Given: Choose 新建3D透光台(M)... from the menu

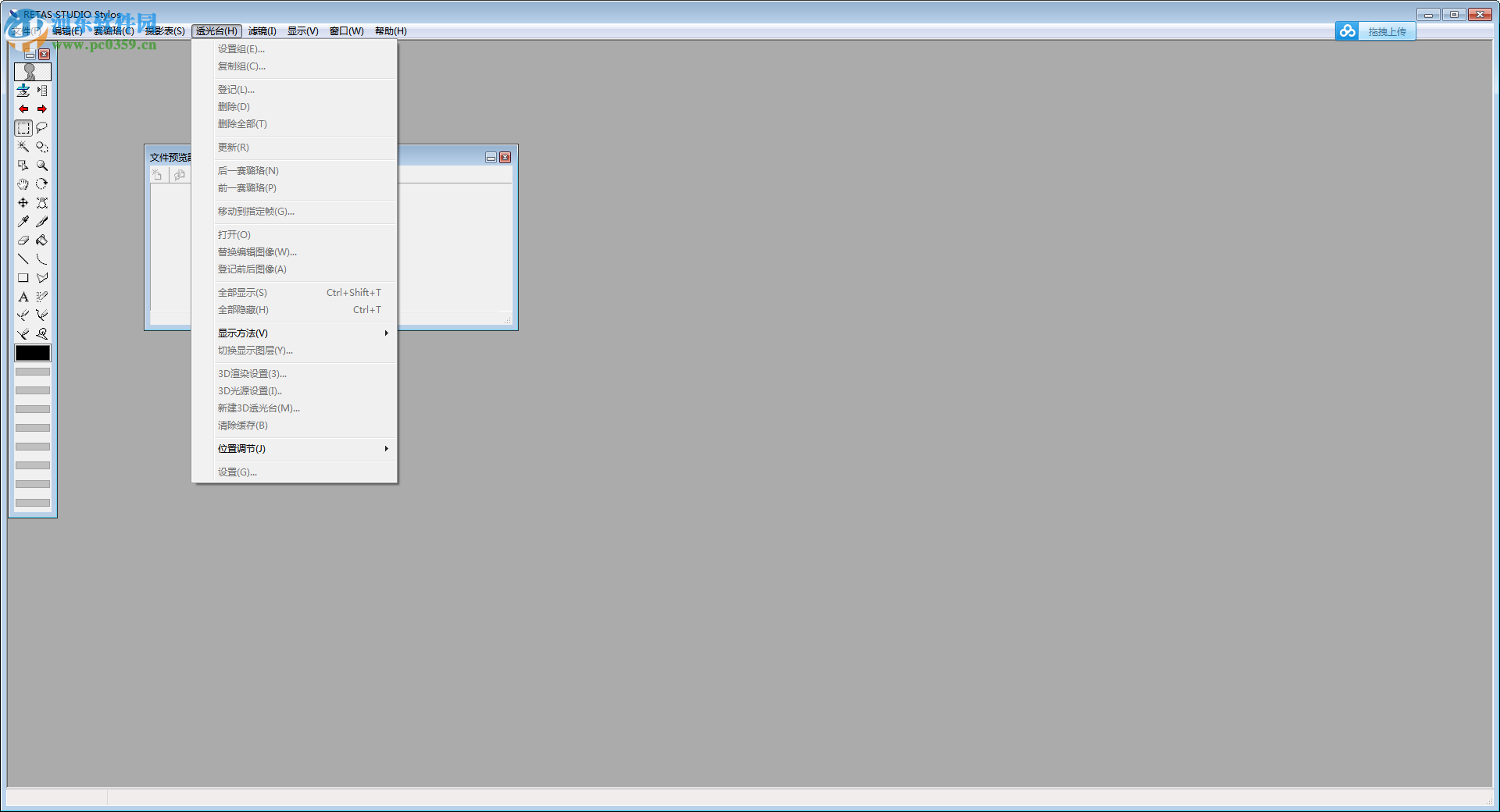Looking at the screenshot, I should [295, 408].
